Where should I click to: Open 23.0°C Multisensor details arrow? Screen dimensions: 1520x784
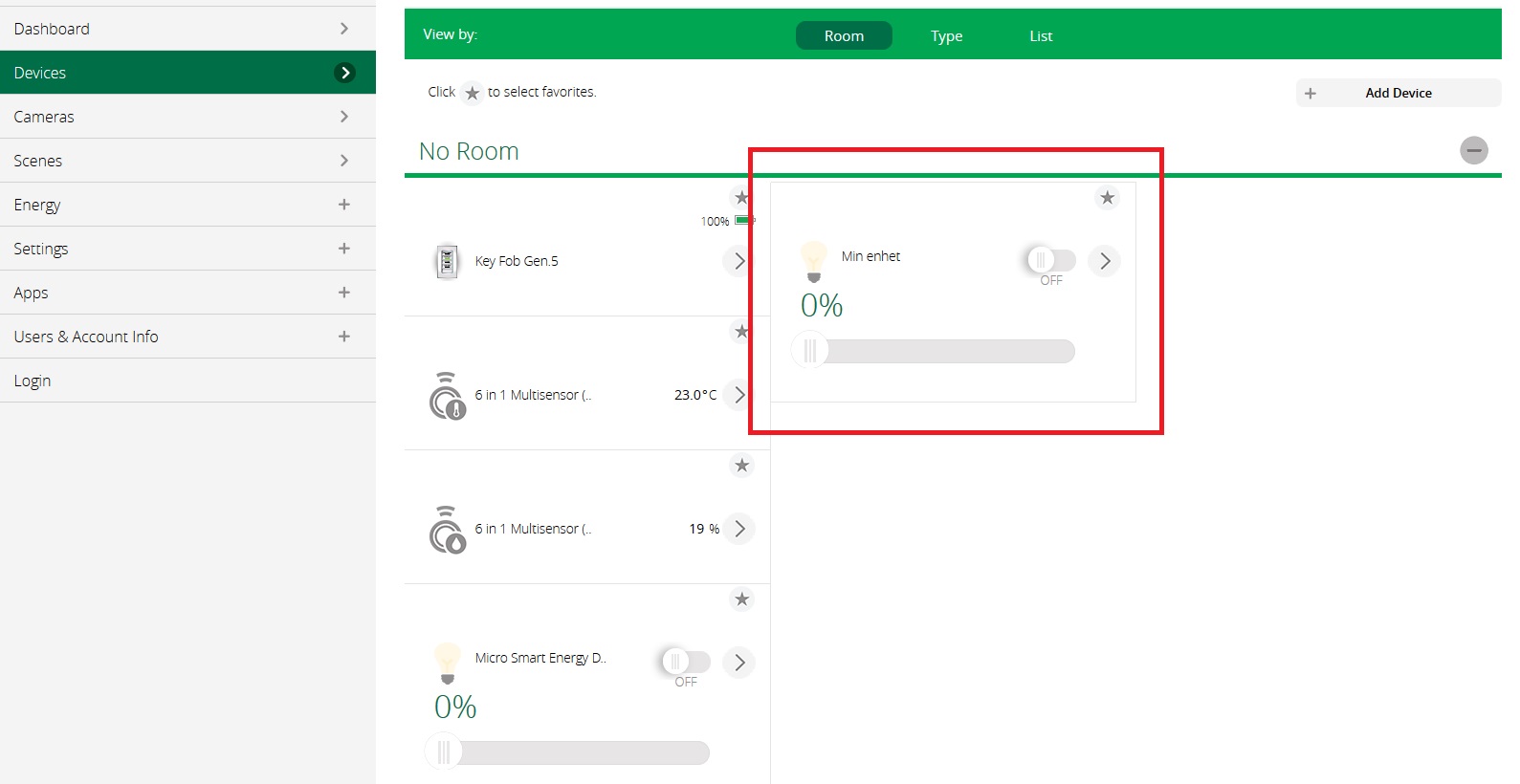pyautogui.click(x=738, y=395)
